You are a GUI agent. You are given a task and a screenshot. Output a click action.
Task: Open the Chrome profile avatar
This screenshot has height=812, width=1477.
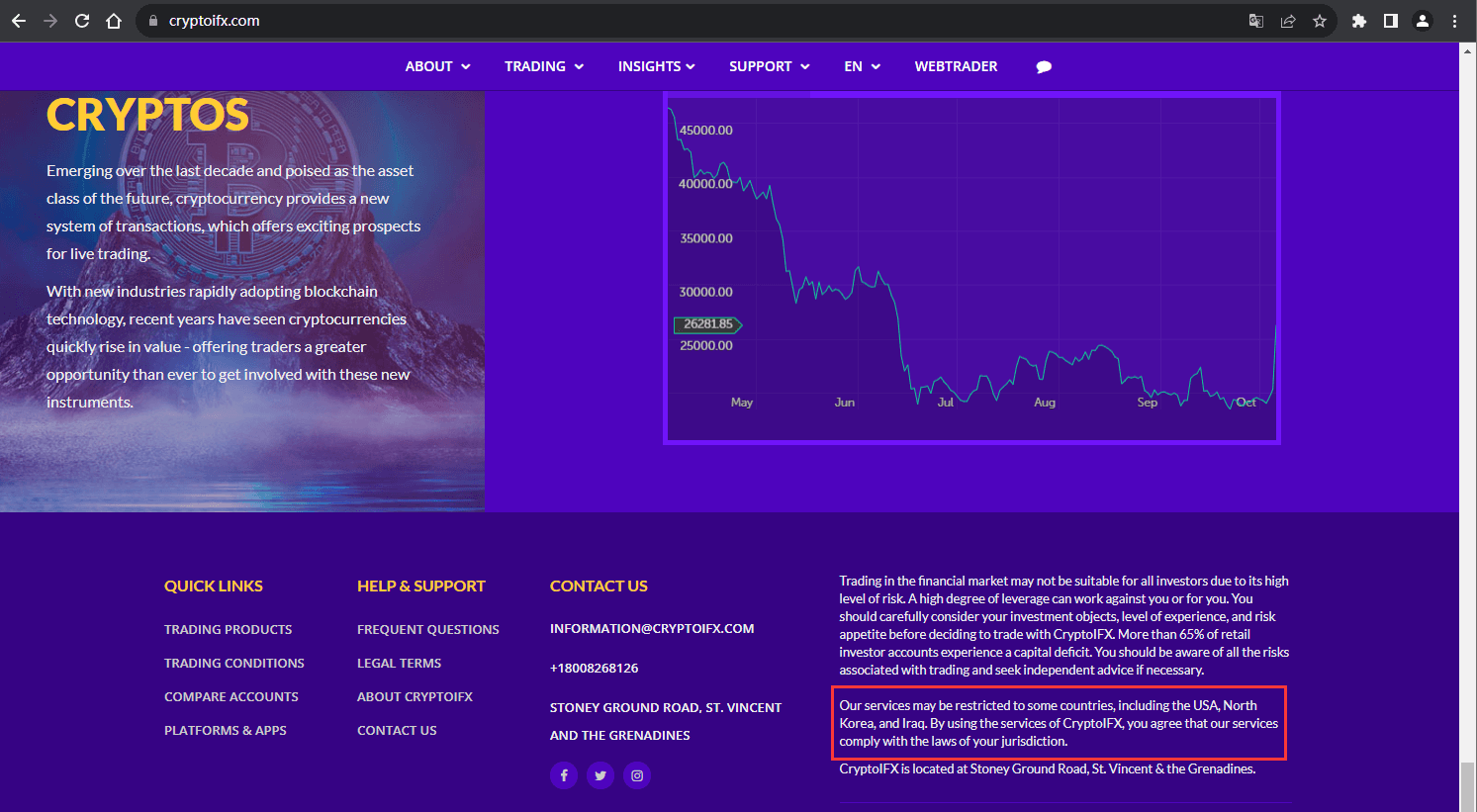pyautogui.click(x=1423, y=21)
